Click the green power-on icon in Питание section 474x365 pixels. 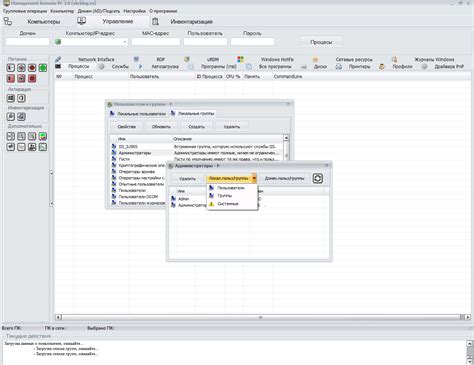tap(43, 68)
